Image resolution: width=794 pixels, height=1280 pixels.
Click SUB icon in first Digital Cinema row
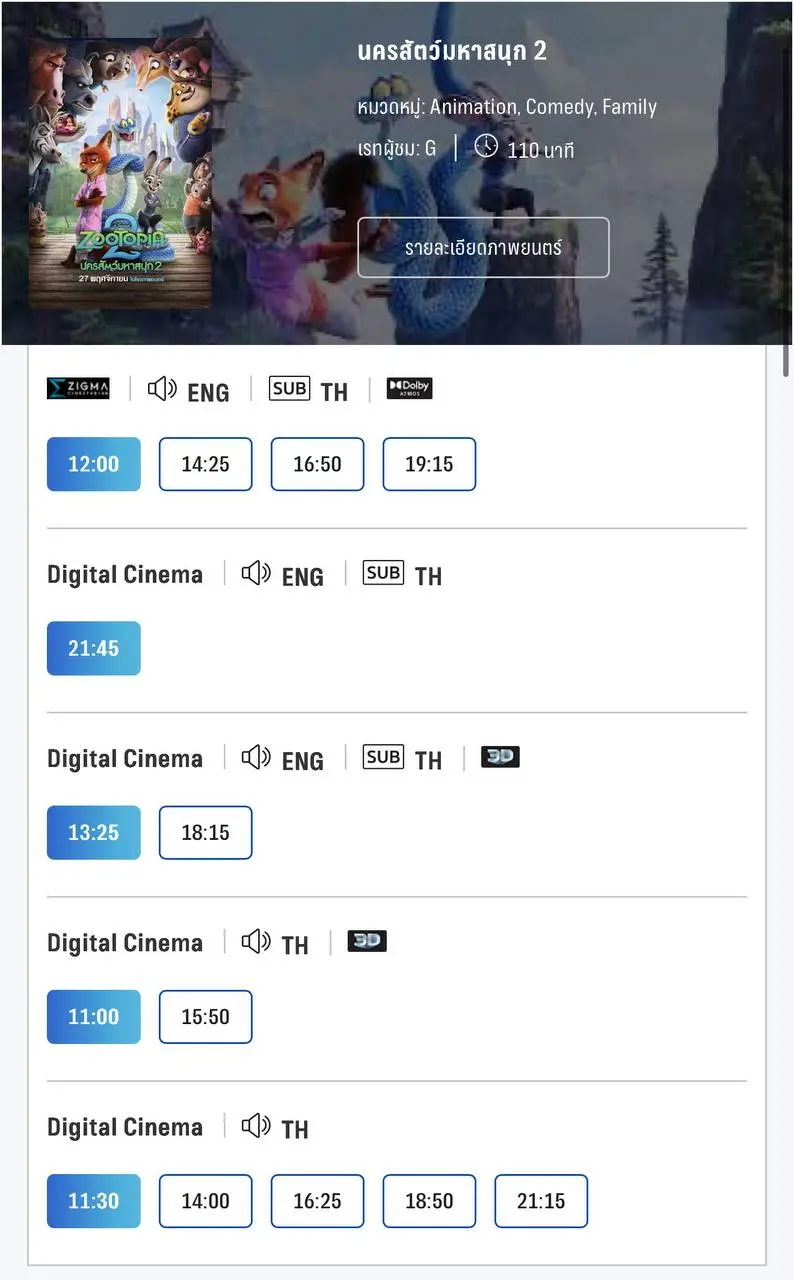pyautogui.click(x=383, y=573)
